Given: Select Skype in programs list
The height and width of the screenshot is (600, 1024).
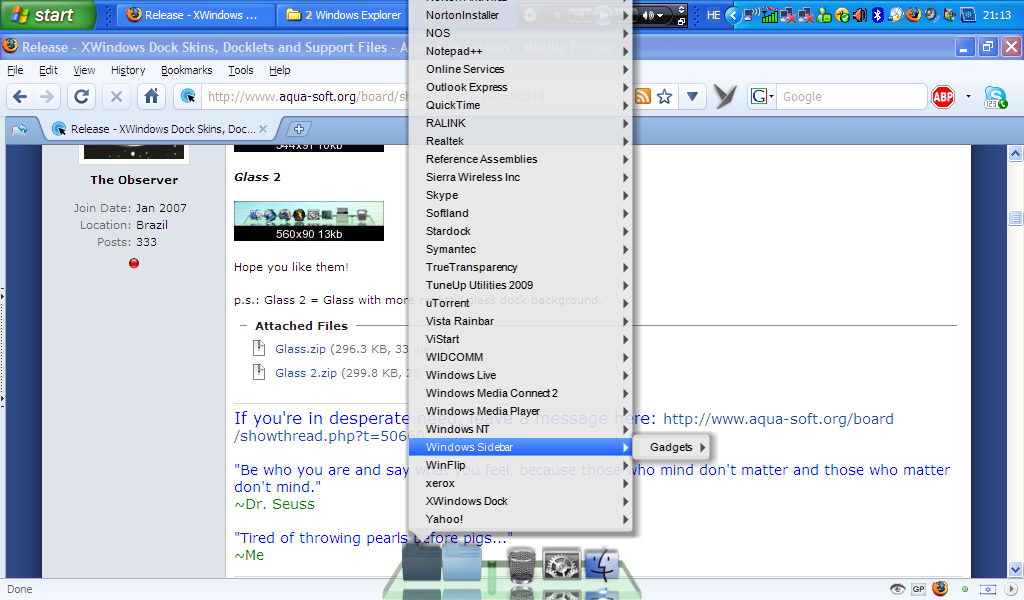Looking at the screenshot, I should (x=520, y=195).
